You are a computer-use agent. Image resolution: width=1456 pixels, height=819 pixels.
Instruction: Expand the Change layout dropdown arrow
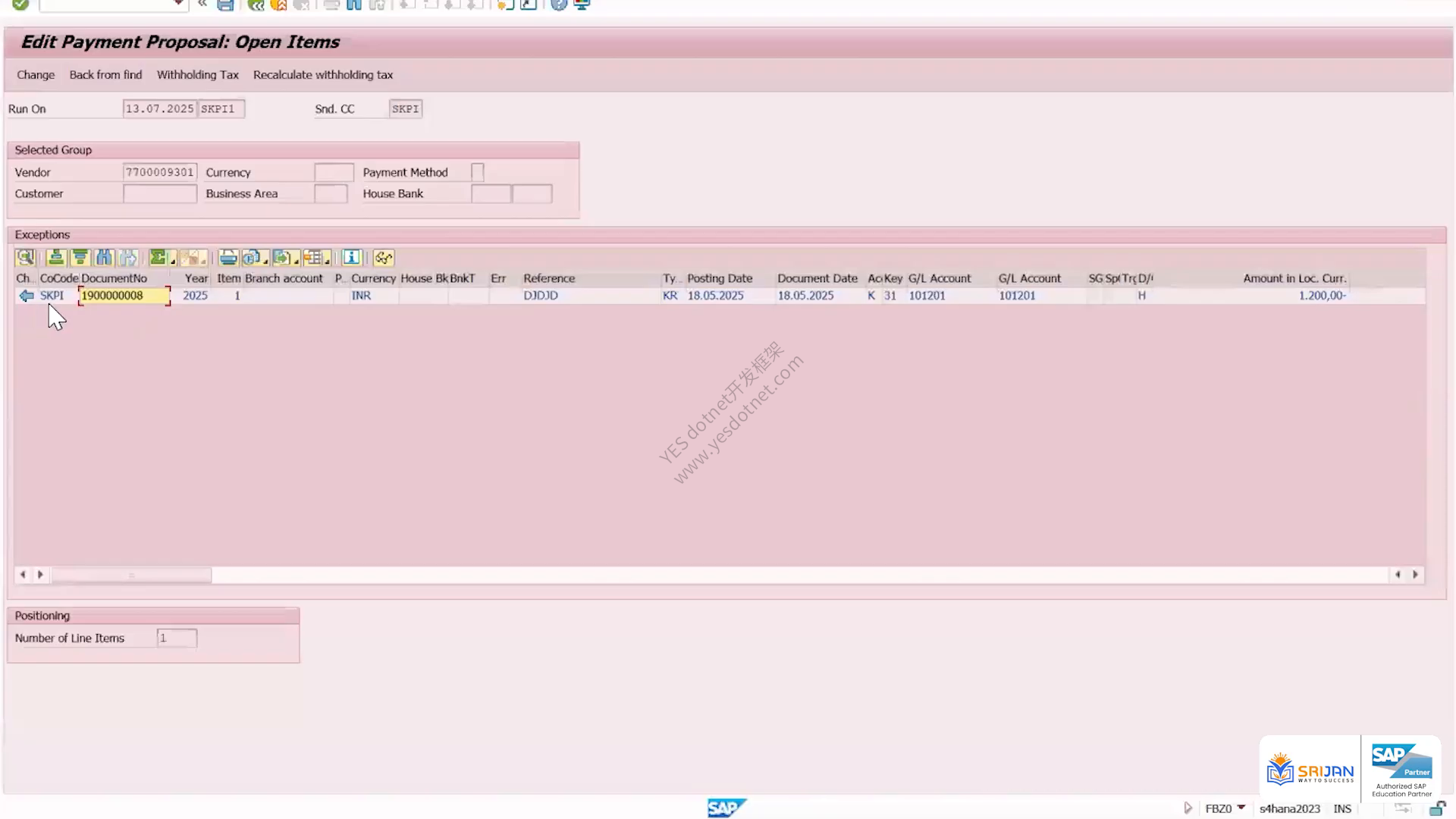327,262
